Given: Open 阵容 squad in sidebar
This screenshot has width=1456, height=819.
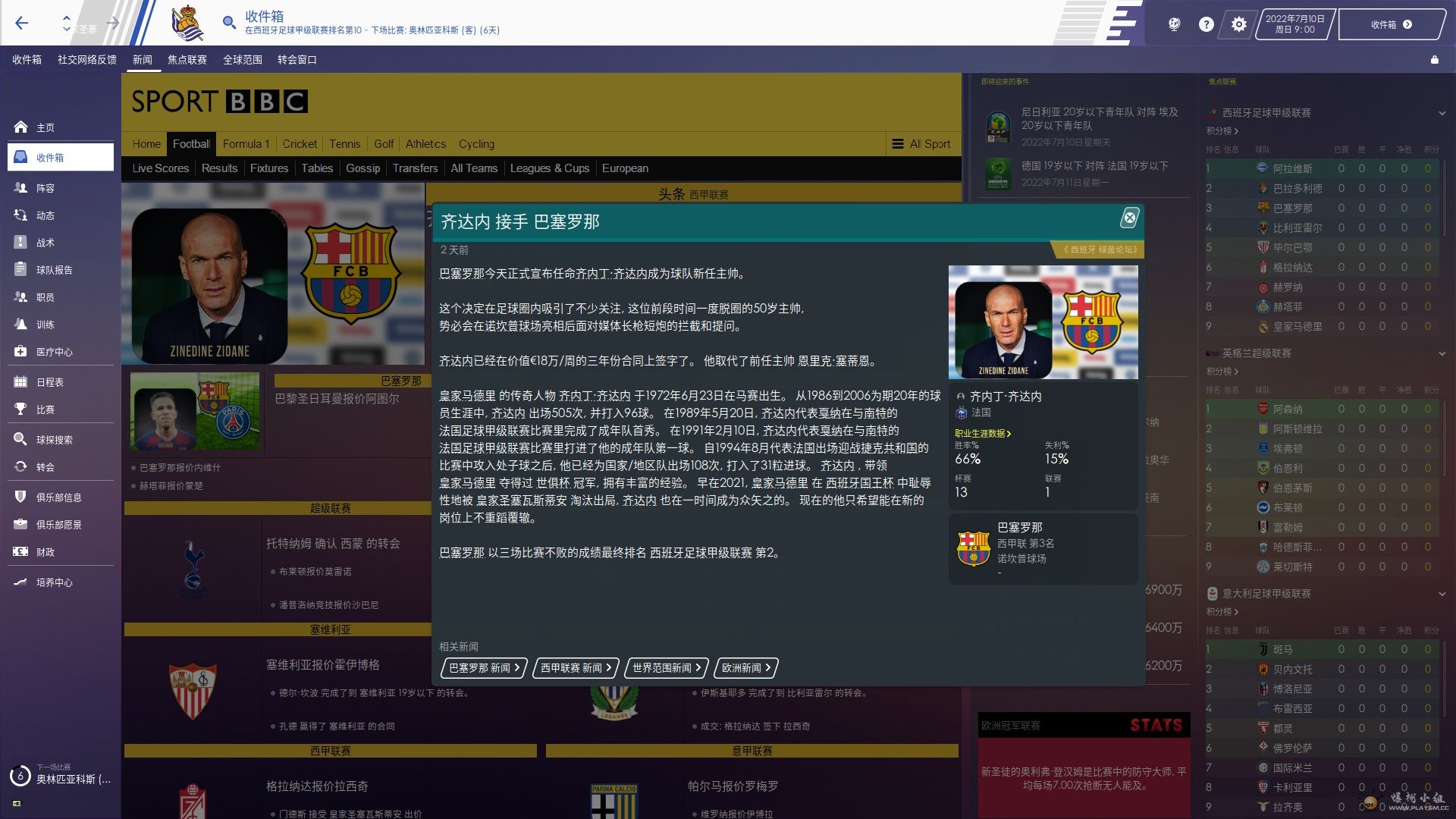Looking at the screenshot, I should pyautogui.click(x=61, y=188).
